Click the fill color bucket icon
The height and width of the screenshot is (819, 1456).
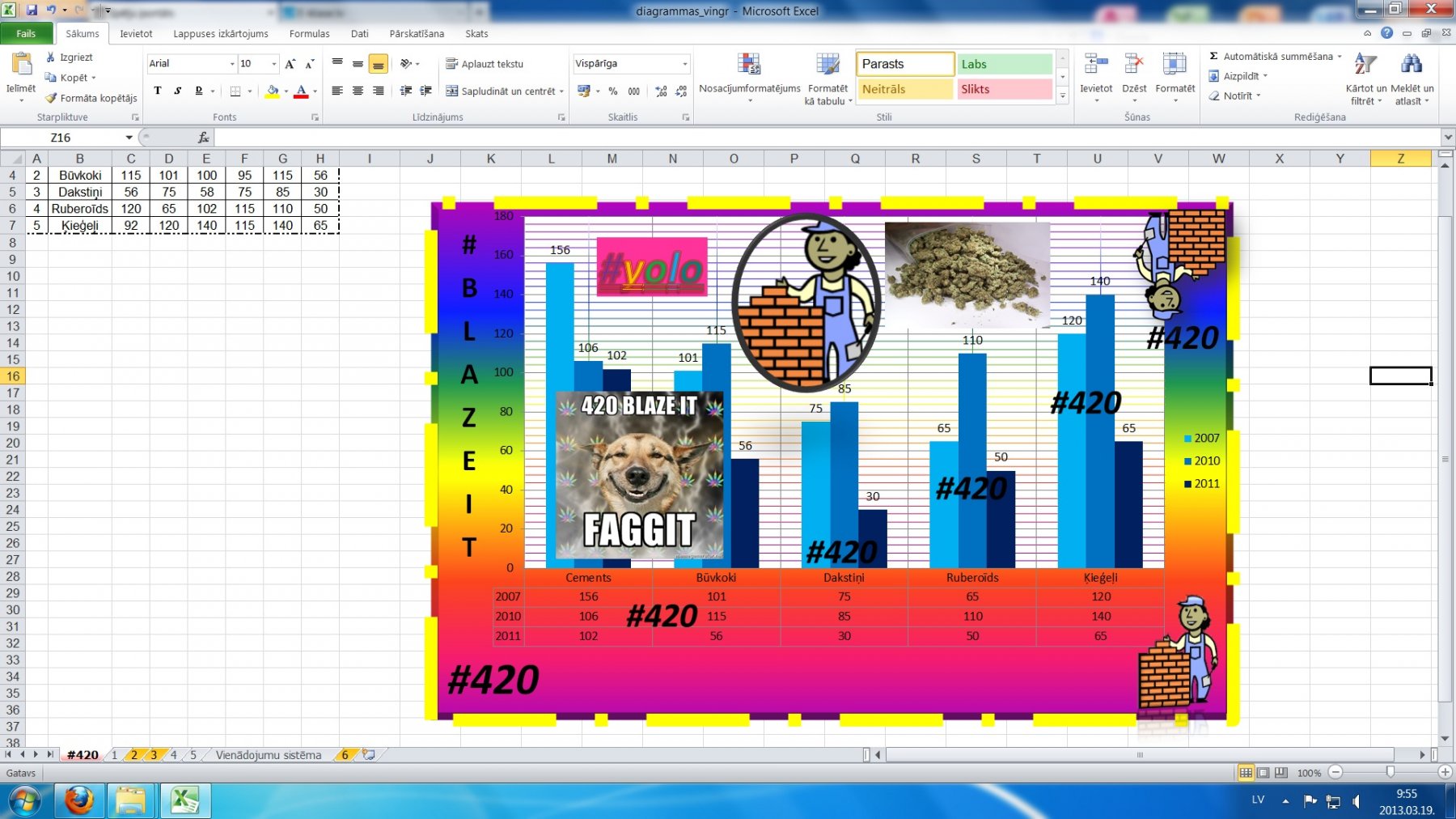click(273, 91)
